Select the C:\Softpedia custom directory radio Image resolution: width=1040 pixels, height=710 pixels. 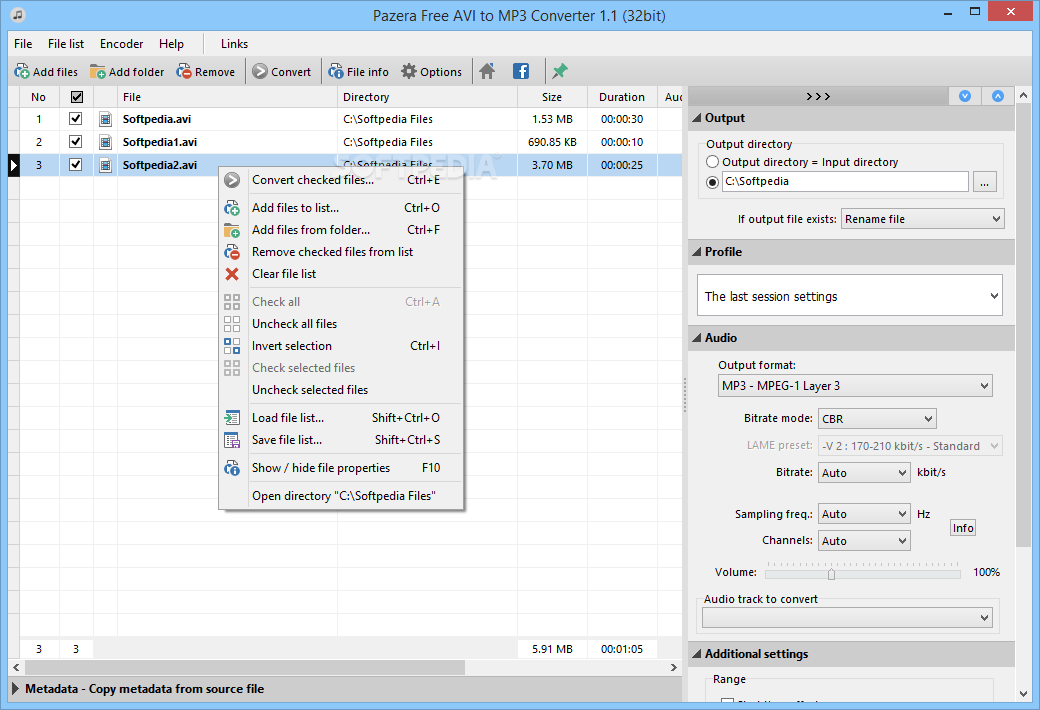coord(712,182)
